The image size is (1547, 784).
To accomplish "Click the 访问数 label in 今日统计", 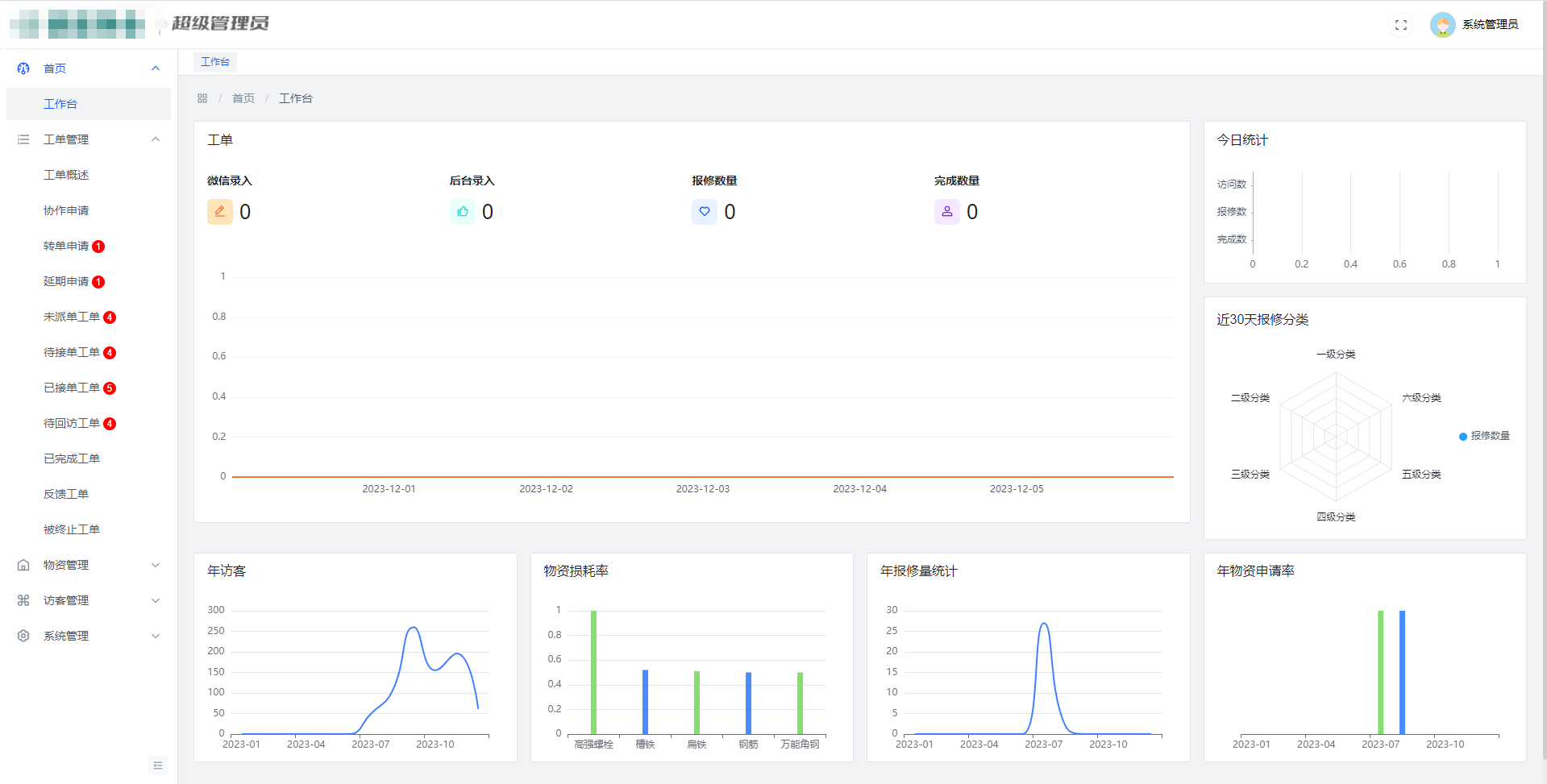I will [1232, 185].
